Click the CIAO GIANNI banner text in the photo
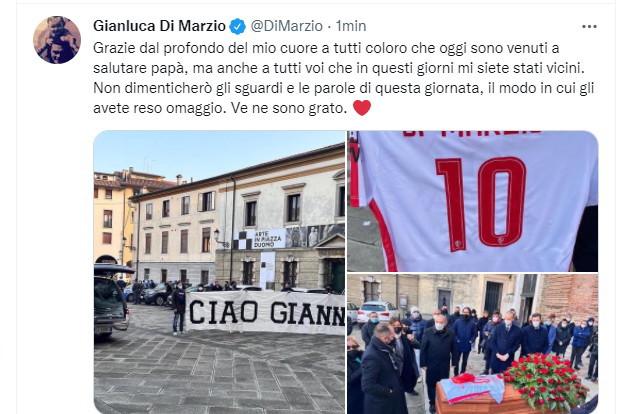The width and height of the screenshot is (624, 414). tap(266, 312)
